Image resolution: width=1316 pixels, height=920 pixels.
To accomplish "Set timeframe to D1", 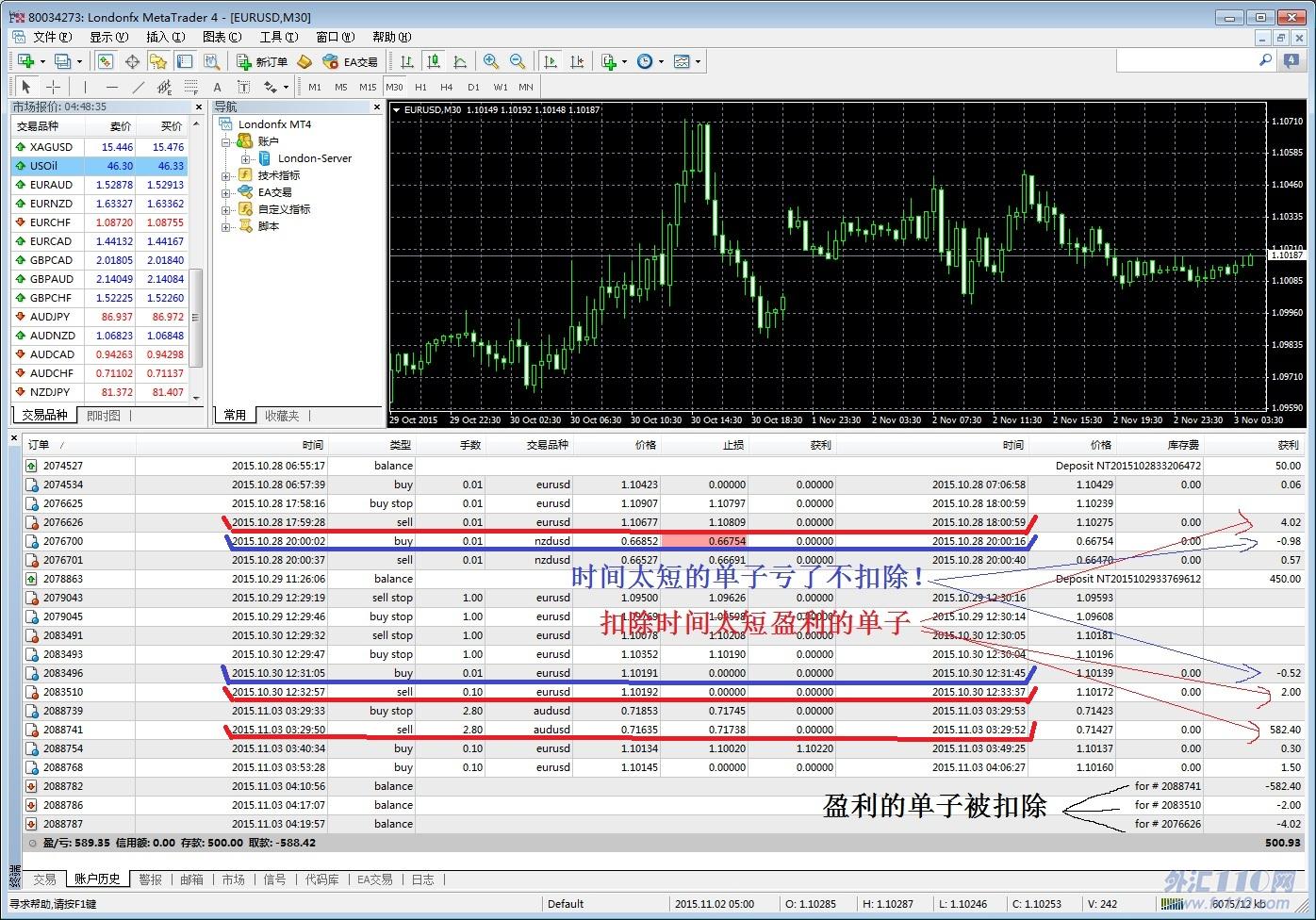I will click(x=473, y=87).
